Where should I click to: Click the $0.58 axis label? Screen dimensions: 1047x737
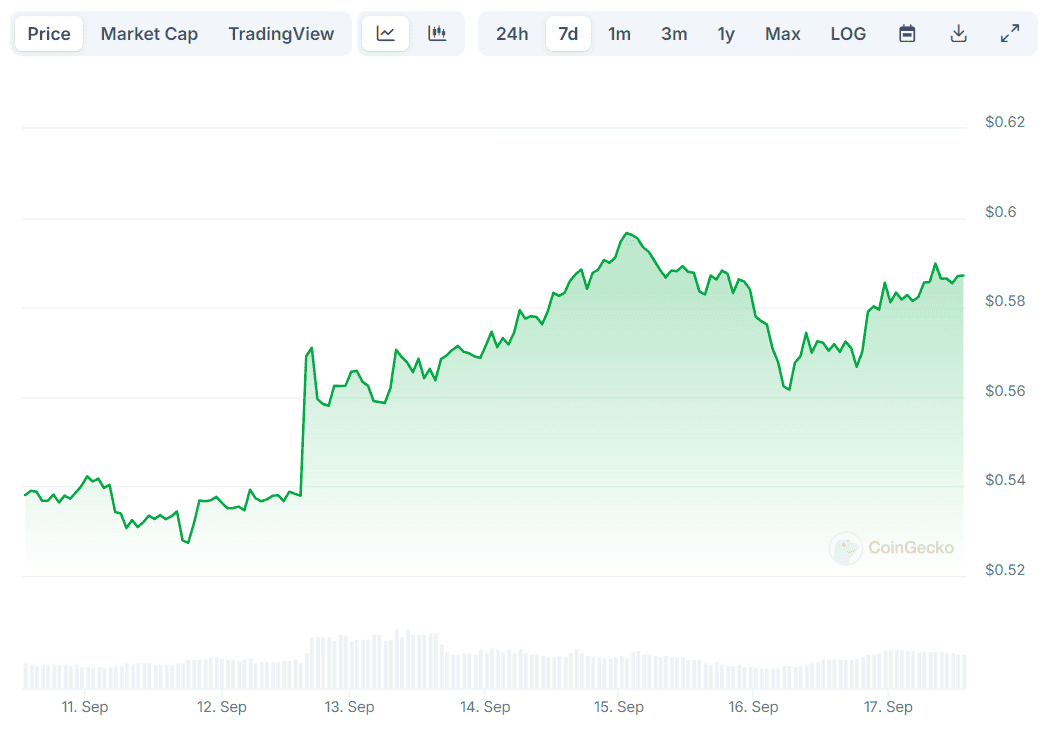(x=1004, y=301)
